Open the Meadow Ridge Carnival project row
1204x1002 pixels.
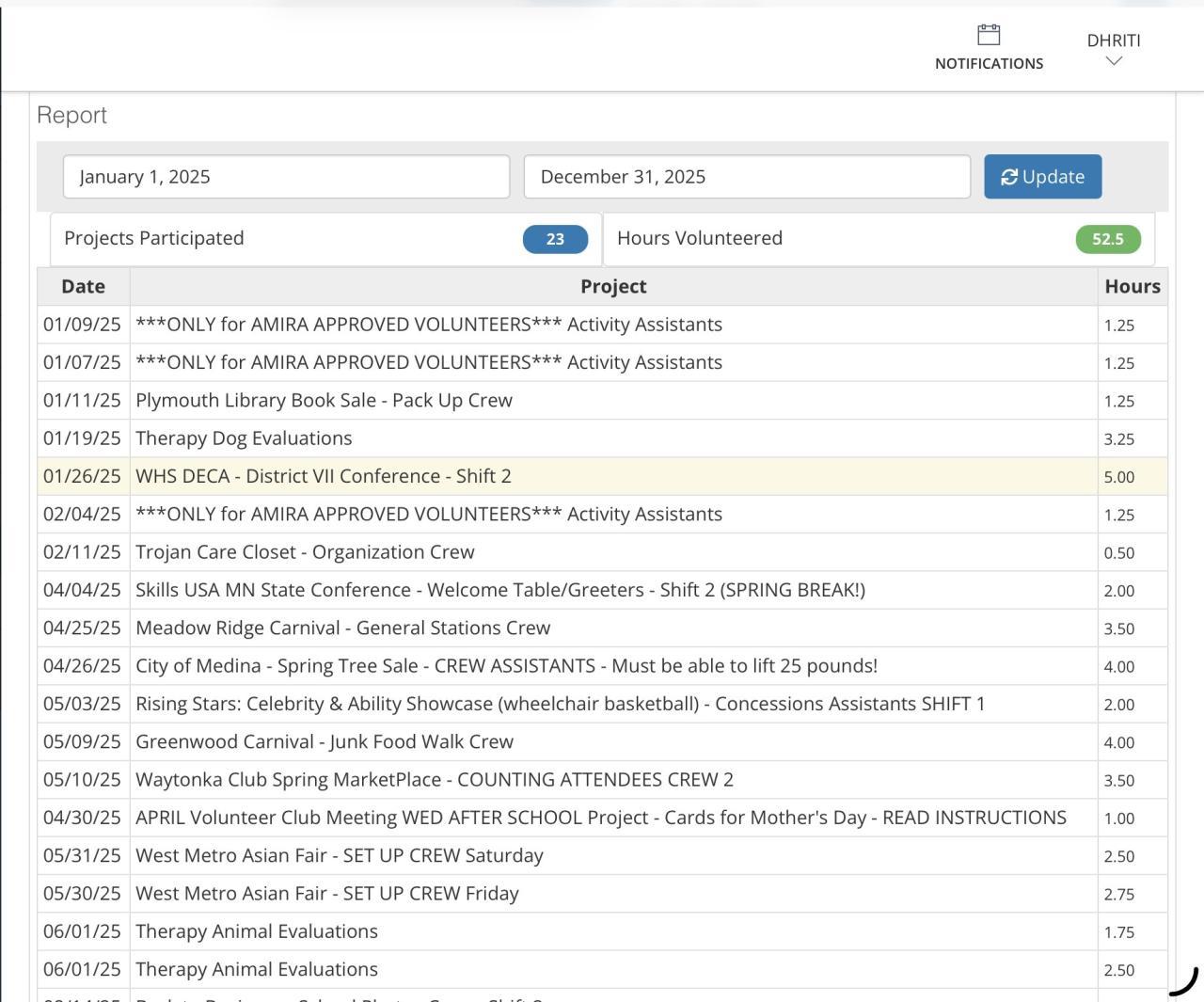tap(342, 628)
